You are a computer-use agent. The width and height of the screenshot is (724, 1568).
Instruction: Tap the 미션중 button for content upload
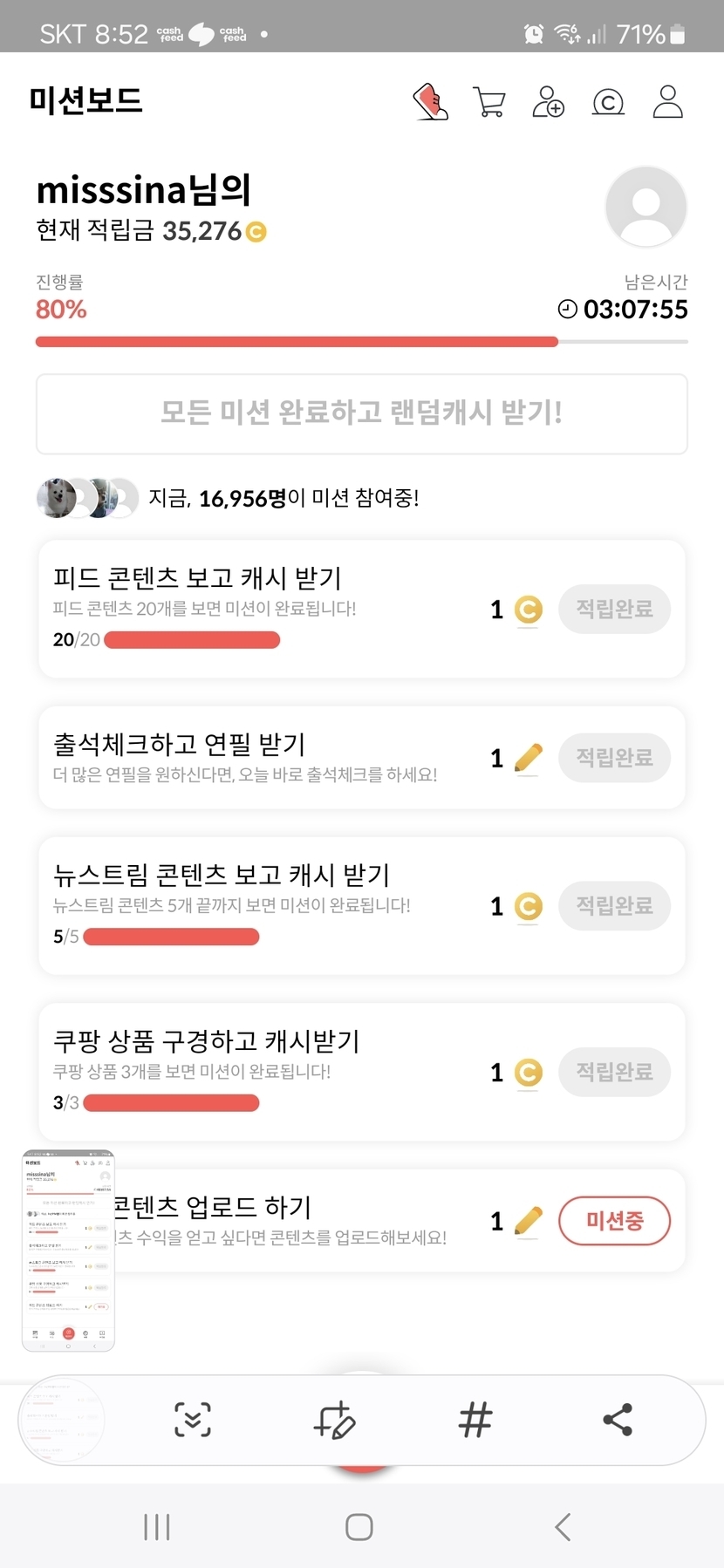coord(614,1221)
